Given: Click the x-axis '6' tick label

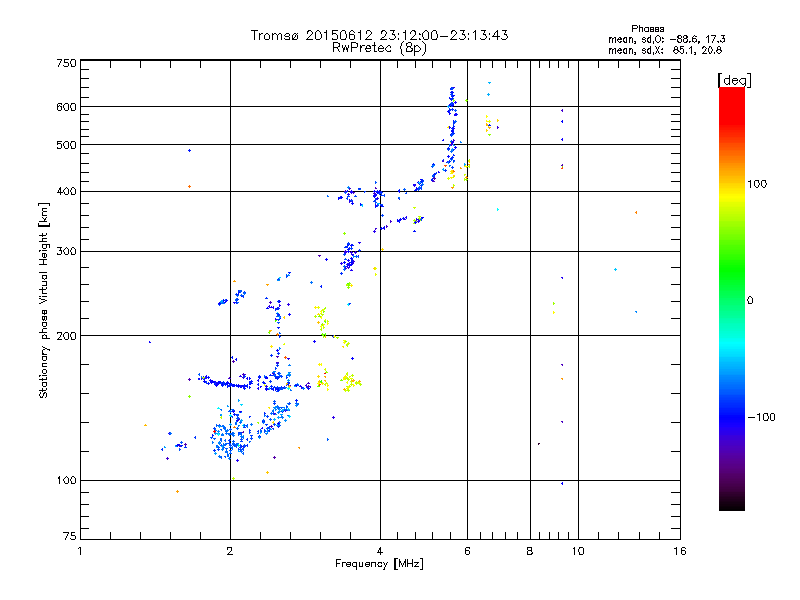Looking at the screenshot, I should click(467, 551).
